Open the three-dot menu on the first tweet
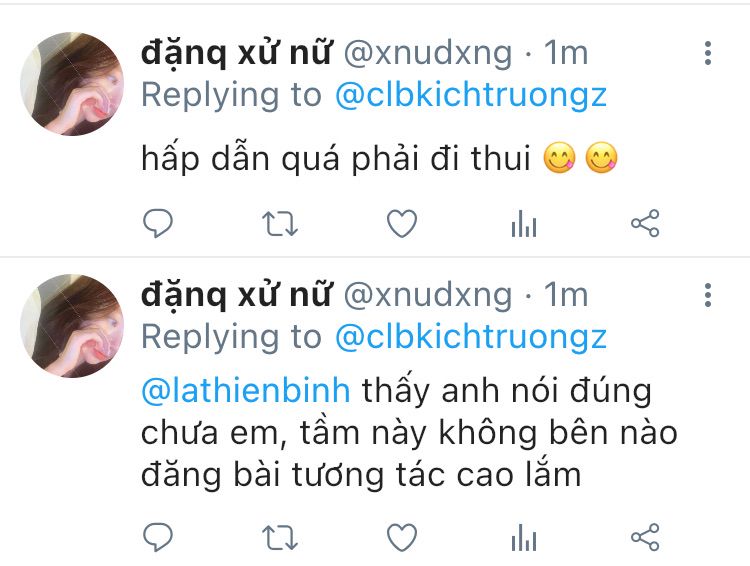The height and width of the screenshot is (566, 750). pos(708,53)
